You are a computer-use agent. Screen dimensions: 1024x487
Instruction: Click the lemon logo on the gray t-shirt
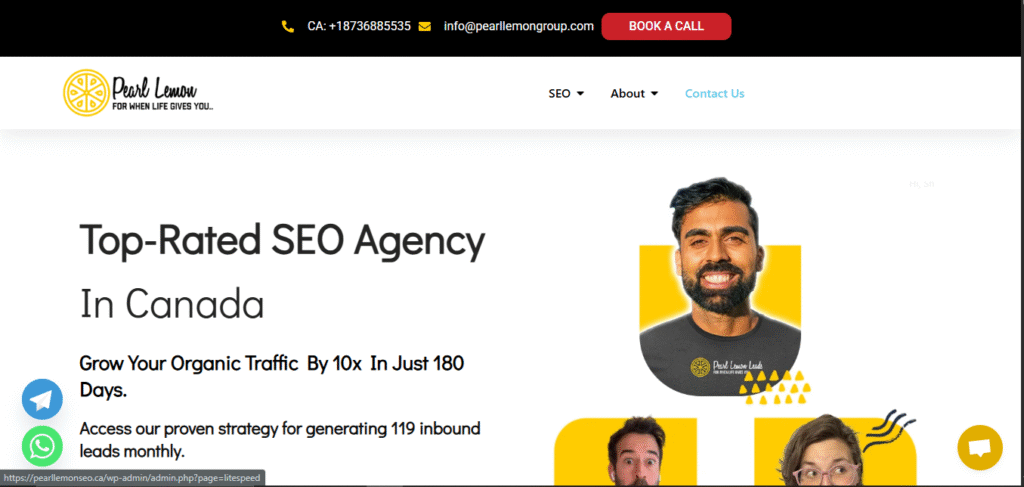(699, 366)
